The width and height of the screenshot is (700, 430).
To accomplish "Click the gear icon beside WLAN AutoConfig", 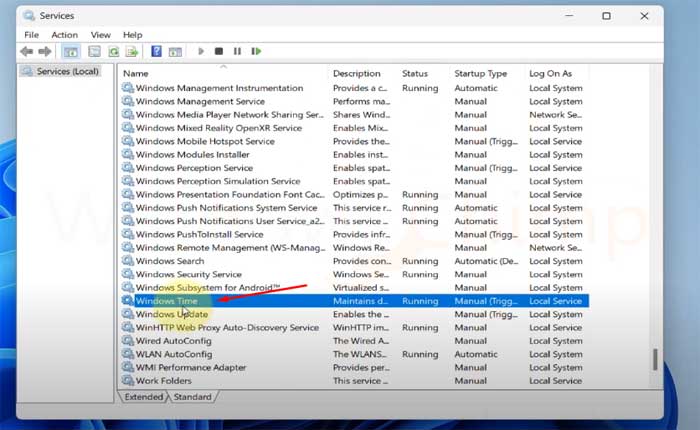I will click(x=128, y=354).
